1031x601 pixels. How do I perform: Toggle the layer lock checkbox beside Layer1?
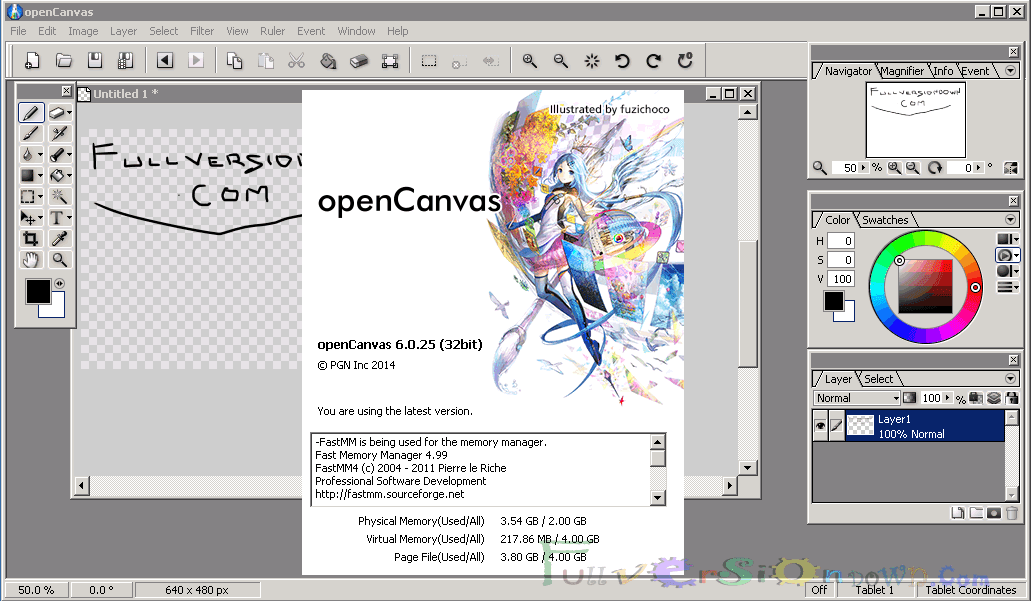(837, 425)
